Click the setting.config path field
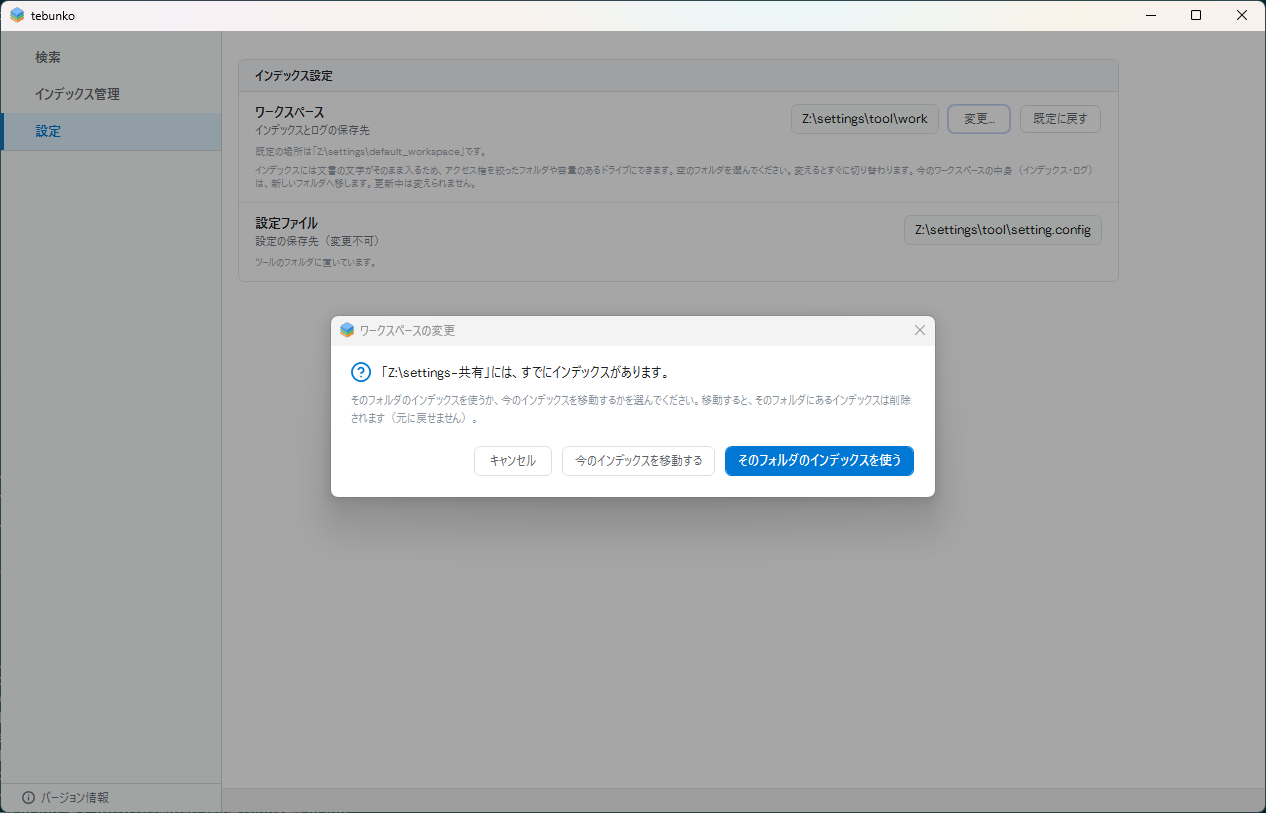1266x813 pixels. 1003,230
